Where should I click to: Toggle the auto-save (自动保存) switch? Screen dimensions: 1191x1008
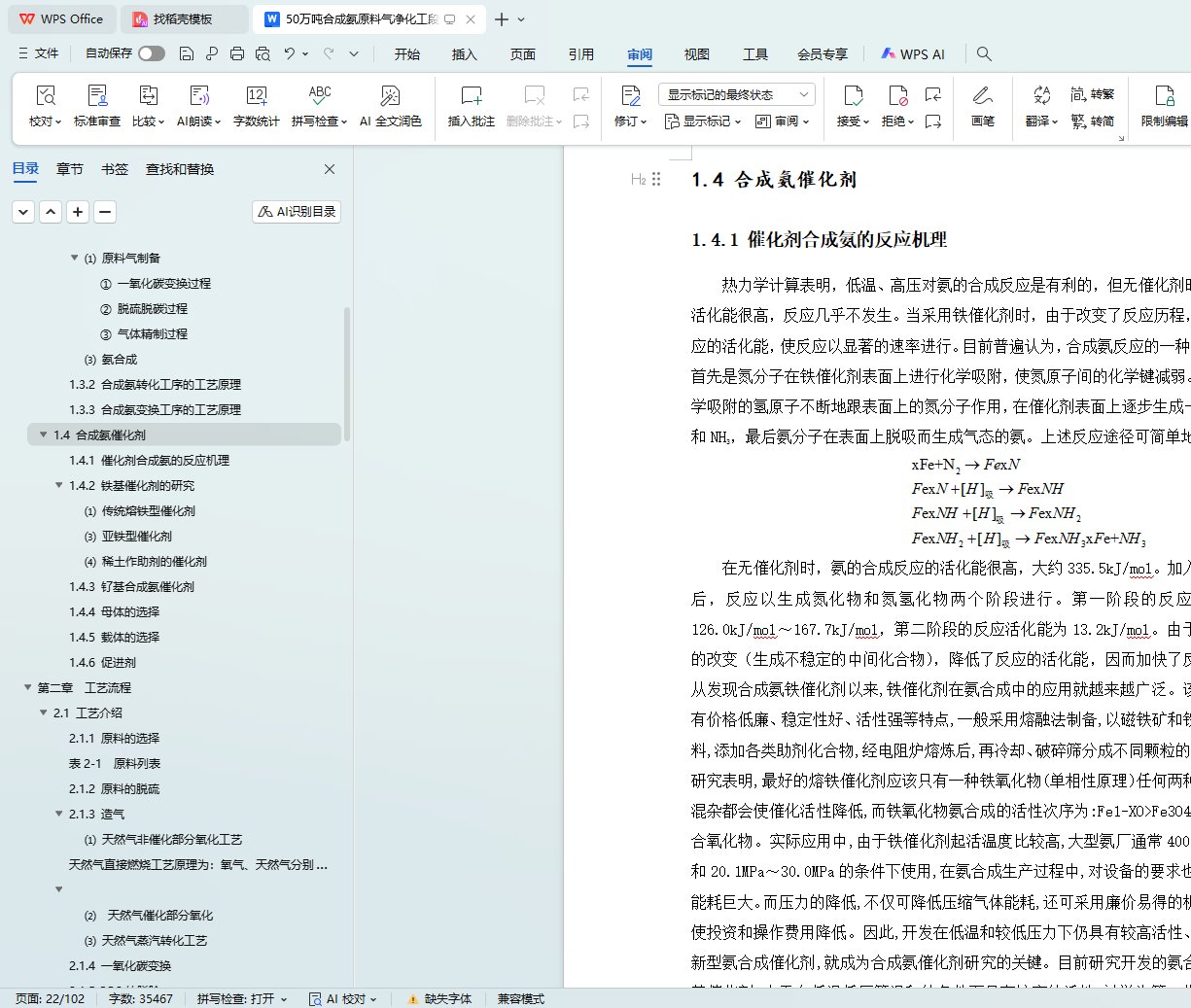point(152,53)
